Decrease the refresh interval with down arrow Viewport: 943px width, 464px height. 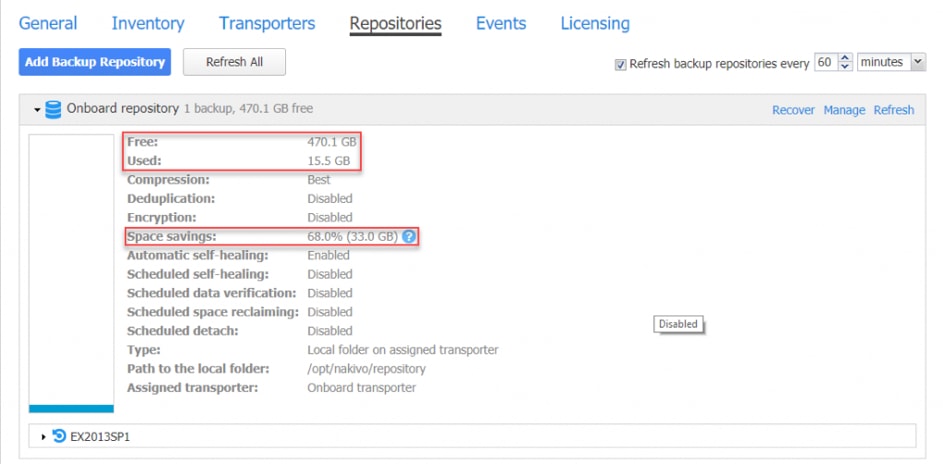coord(846,67)
